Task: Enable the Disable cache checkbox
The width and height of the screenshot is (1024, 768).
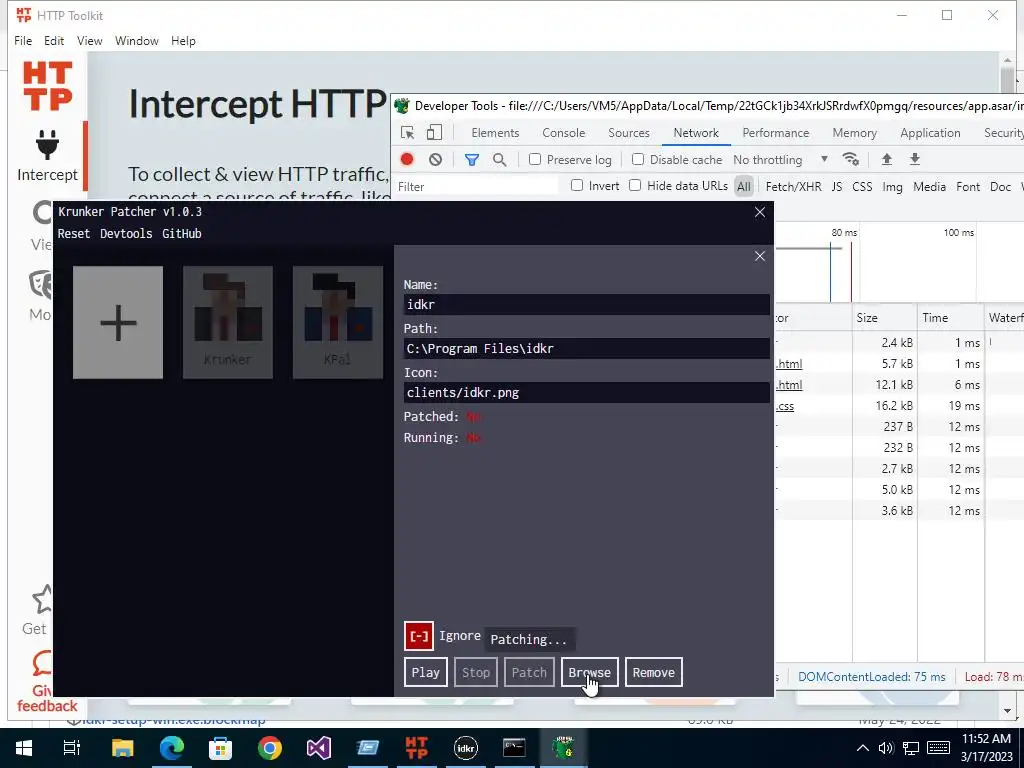Action: [x=638, y=159]
